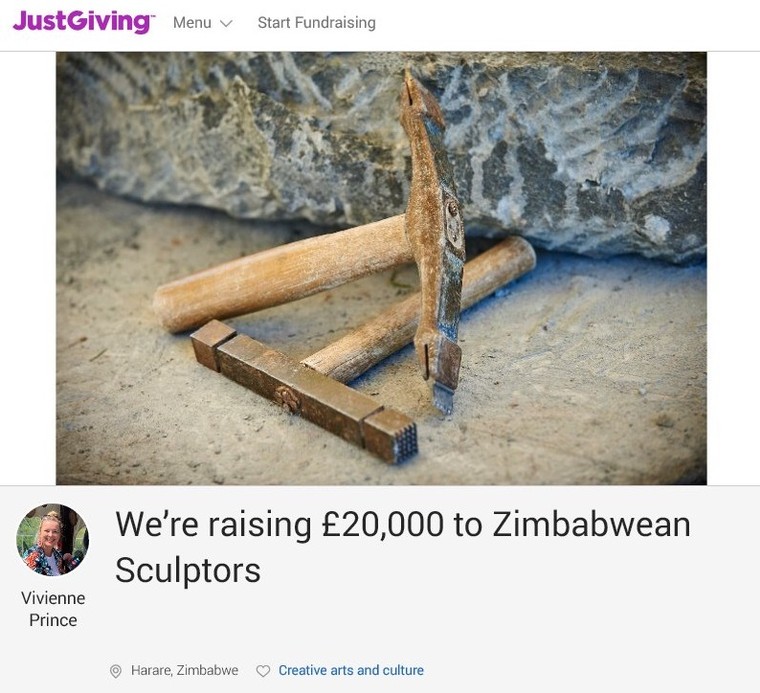Image resolution: width=760 pixels, height=693 pixels.
Task: Click the chevron arrow beside Menu
Action: pos(226,23)
